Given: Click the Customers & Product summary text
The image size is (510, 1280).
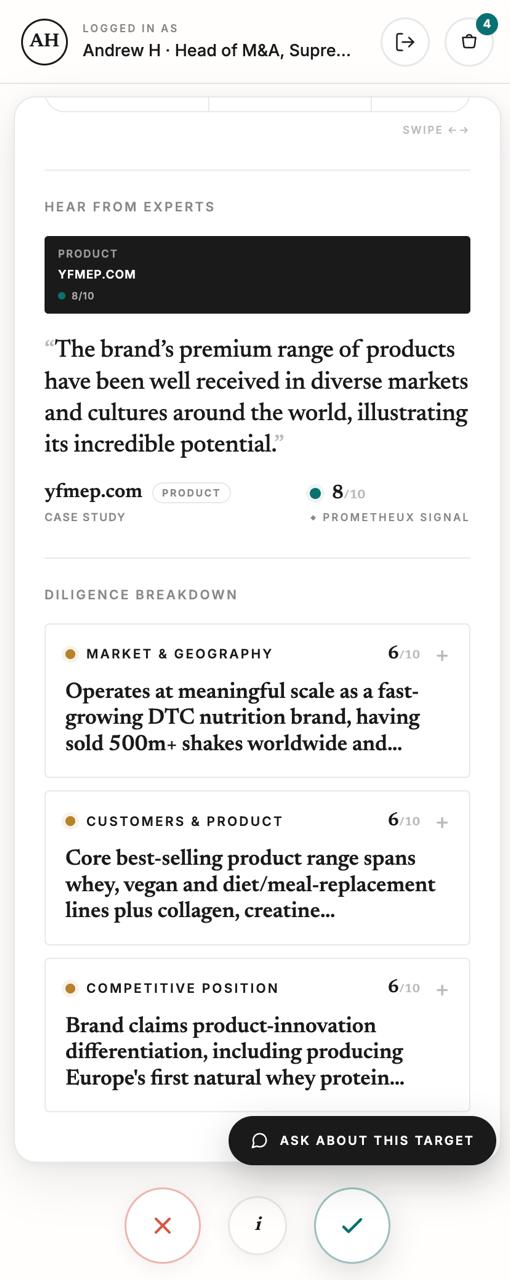Looking at the screenshot, I should click(250, 884).
